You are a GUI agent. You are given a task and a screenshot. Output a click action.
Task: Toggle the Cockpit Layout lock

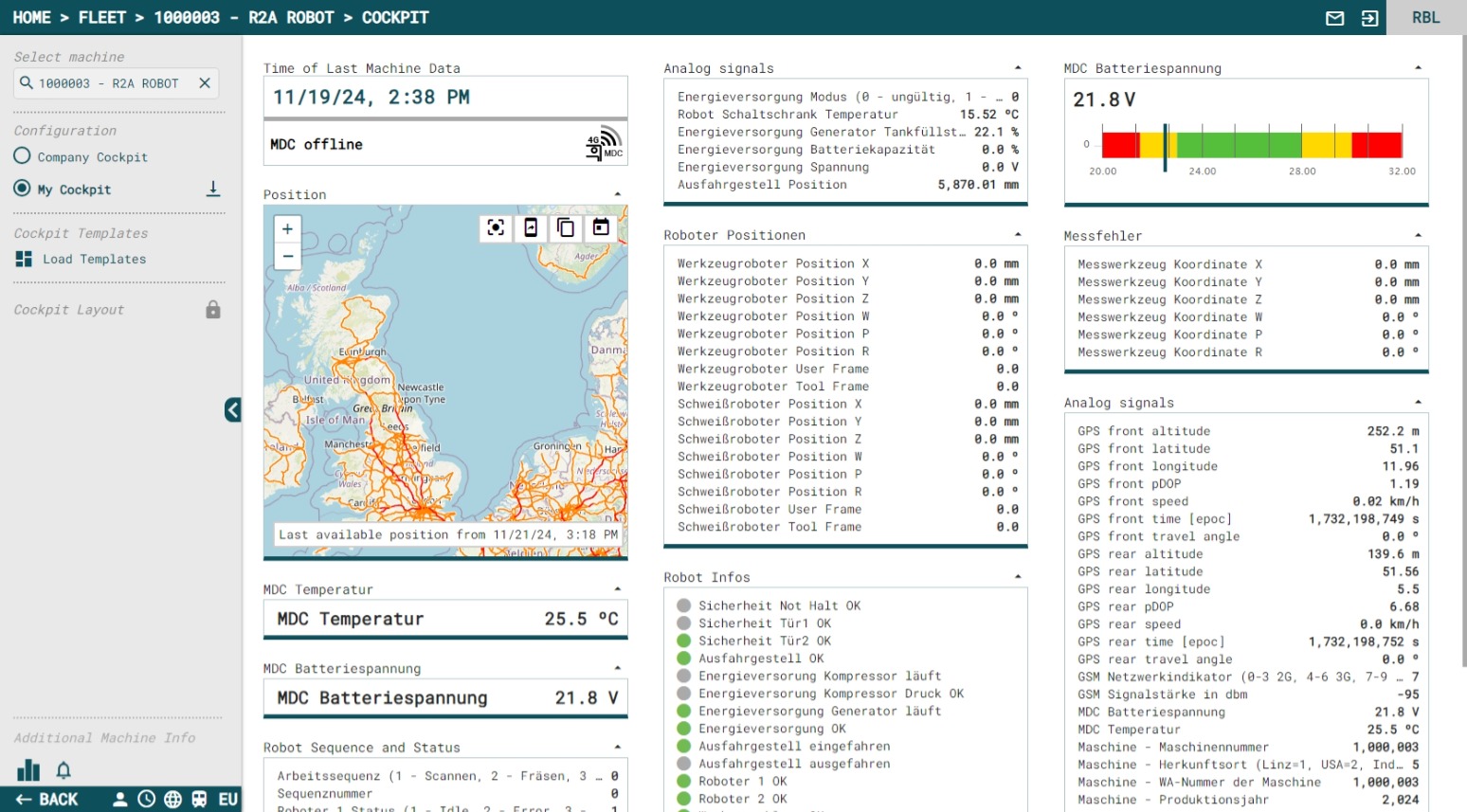pos(213,310)
